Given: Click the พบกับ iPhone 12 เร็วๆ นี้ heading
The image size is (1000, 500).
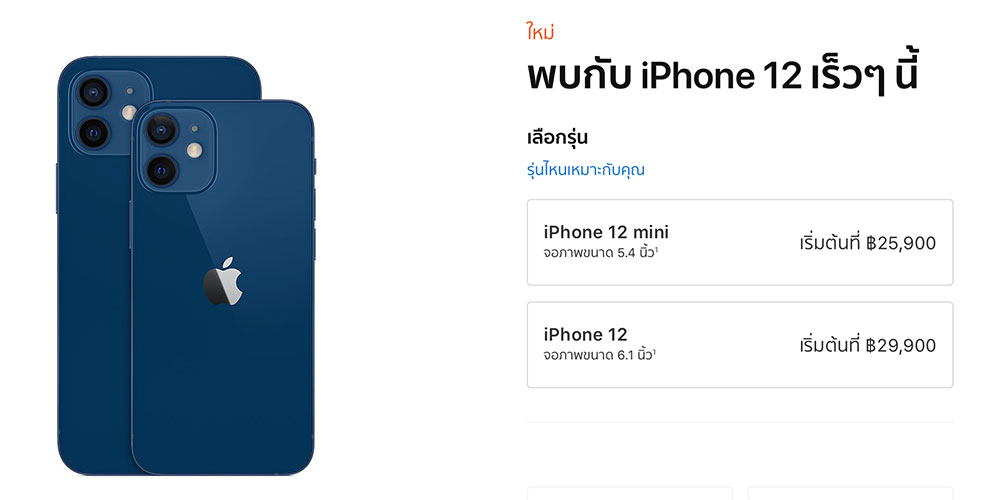Looking at the screenshot, I should click(723, 75).
